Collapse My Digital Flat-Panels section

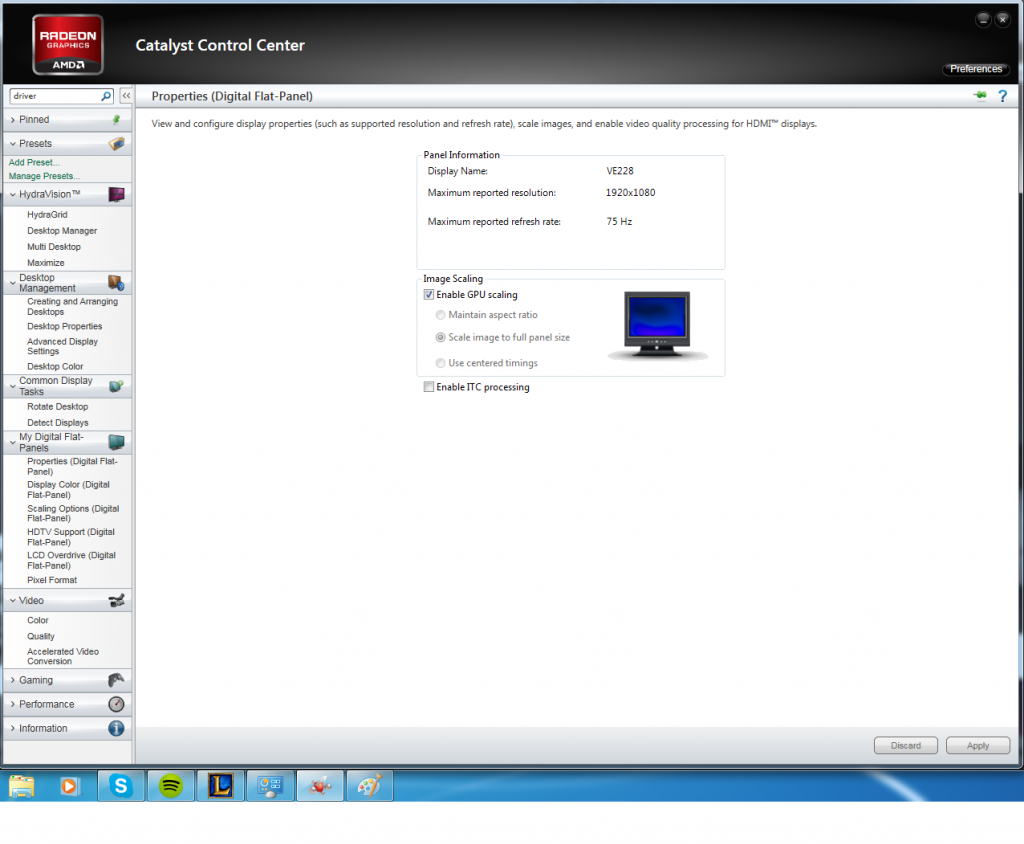[x=12, y=442]
